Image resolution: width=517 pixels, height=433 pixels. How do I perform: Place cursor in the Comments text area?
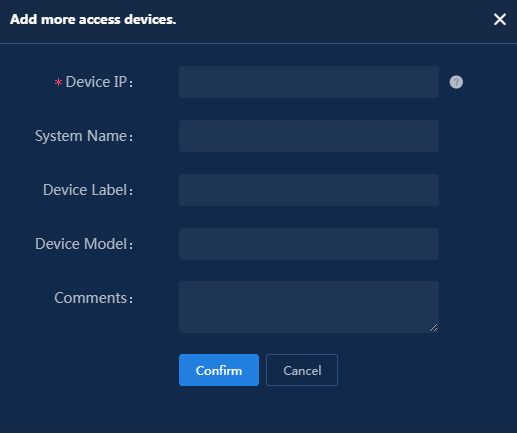coord(309,307)
